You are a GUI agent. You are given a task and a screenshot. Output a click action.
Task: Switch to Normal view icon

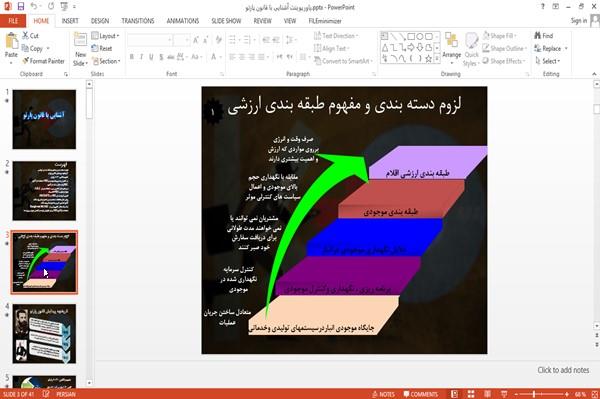pos(454,394)
